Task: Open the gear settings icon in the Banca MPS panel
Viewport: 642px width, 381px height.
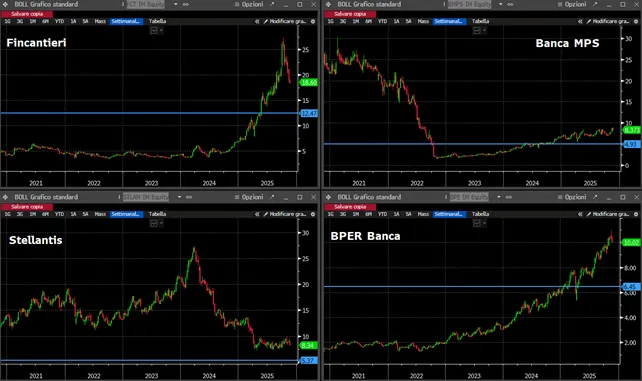Action: click(x=636, y=21)
